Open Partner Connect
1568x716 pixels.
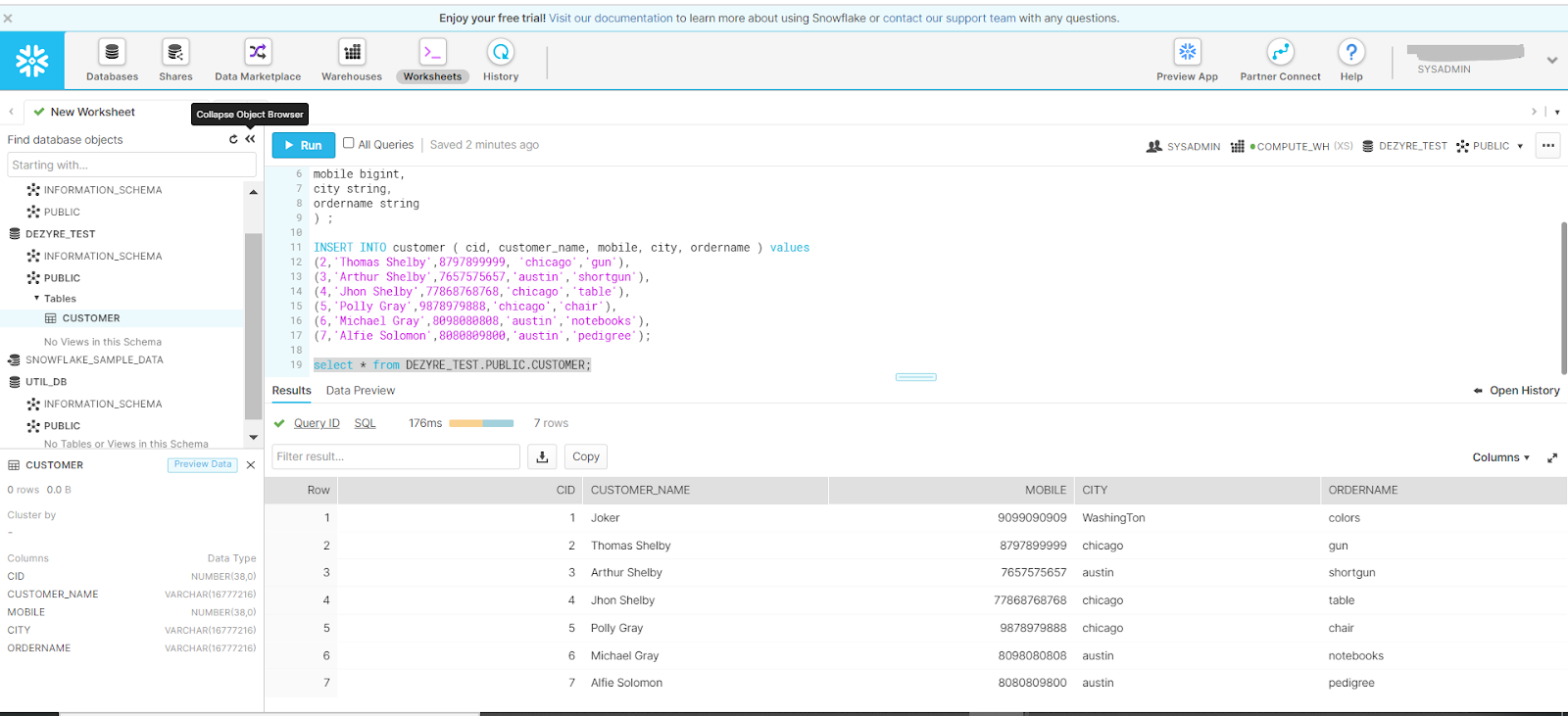[1280, 53]
